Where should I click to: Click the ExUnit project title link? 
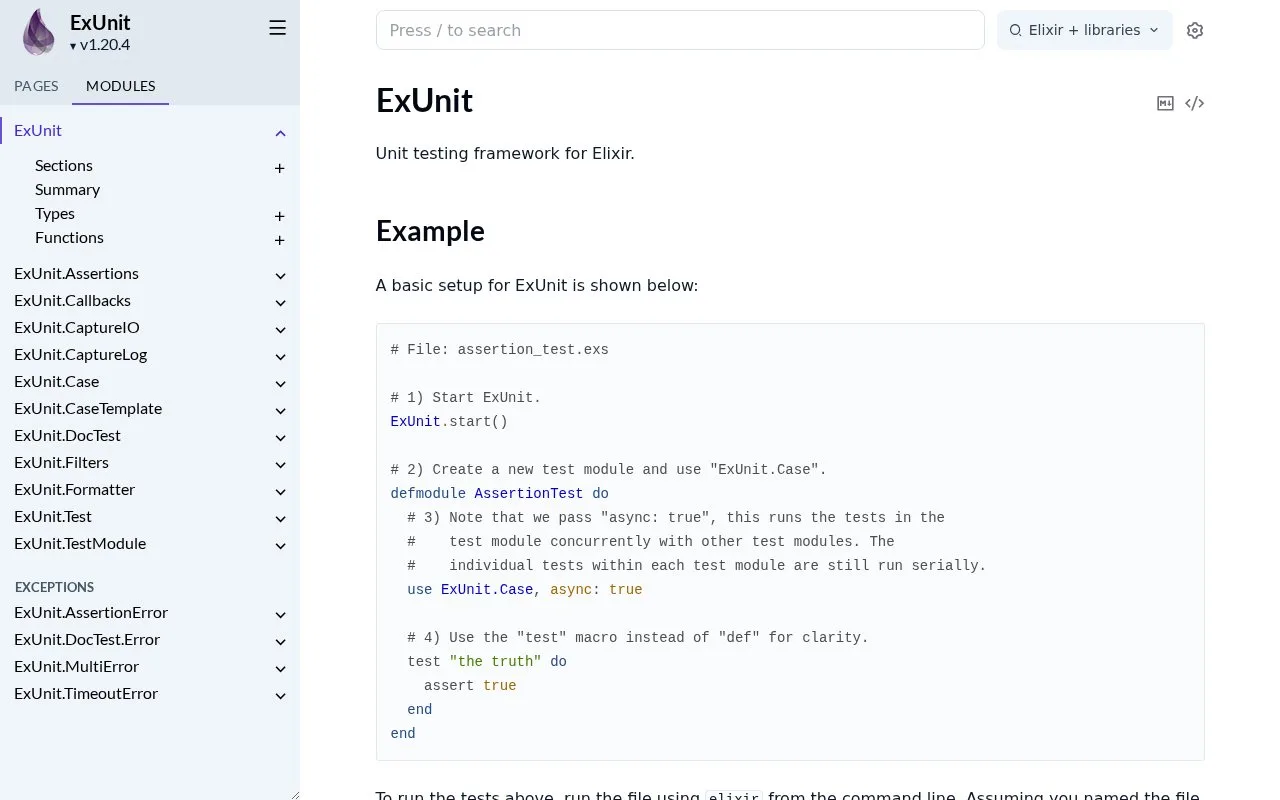[x=100, y=23]
